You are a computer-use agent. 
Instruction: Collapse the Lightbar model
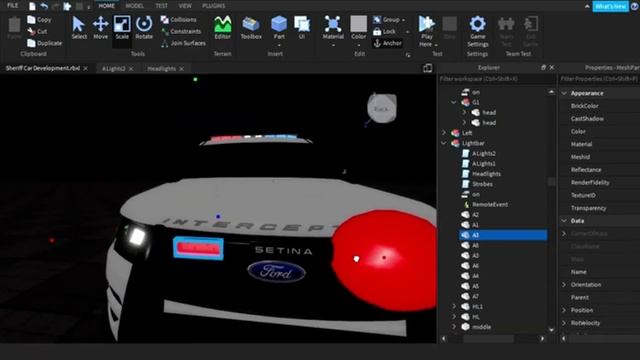[x=444, y=143]
